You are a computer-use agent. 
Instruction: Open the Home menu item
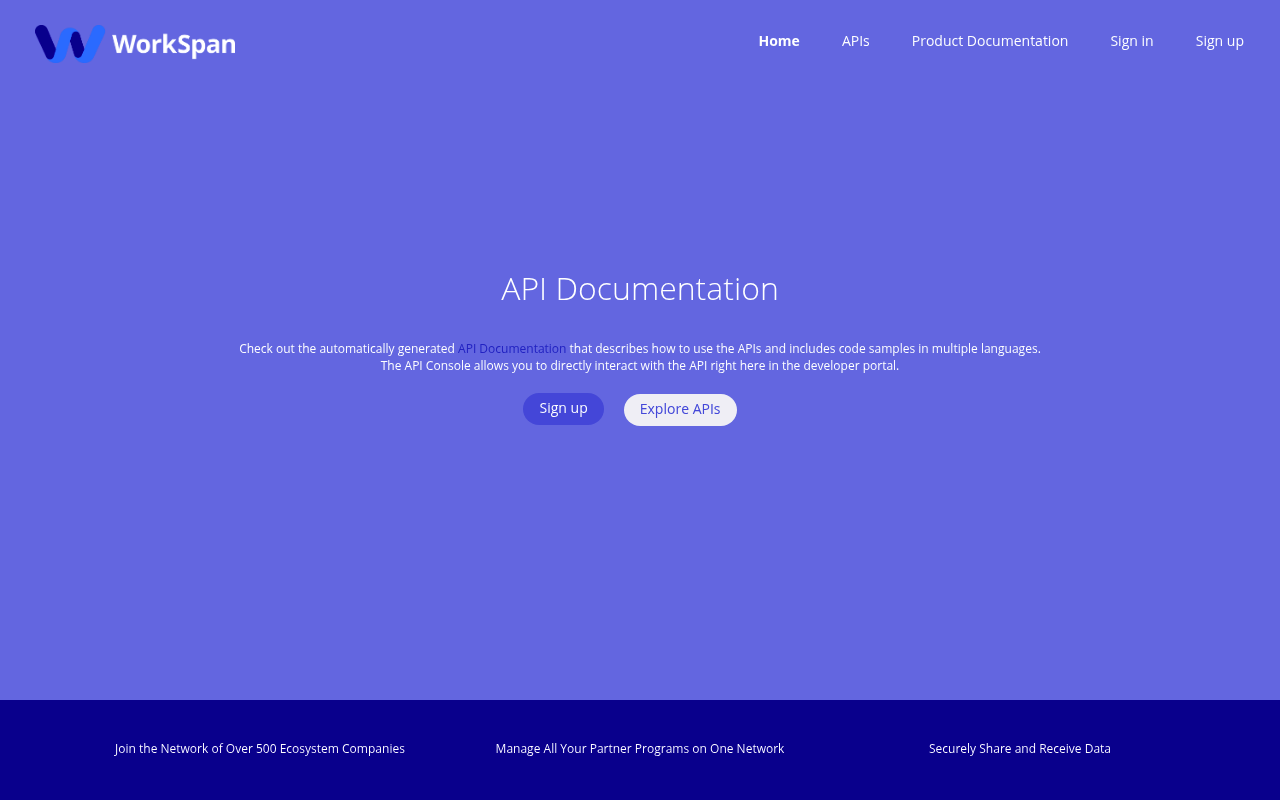click(779, 41)
